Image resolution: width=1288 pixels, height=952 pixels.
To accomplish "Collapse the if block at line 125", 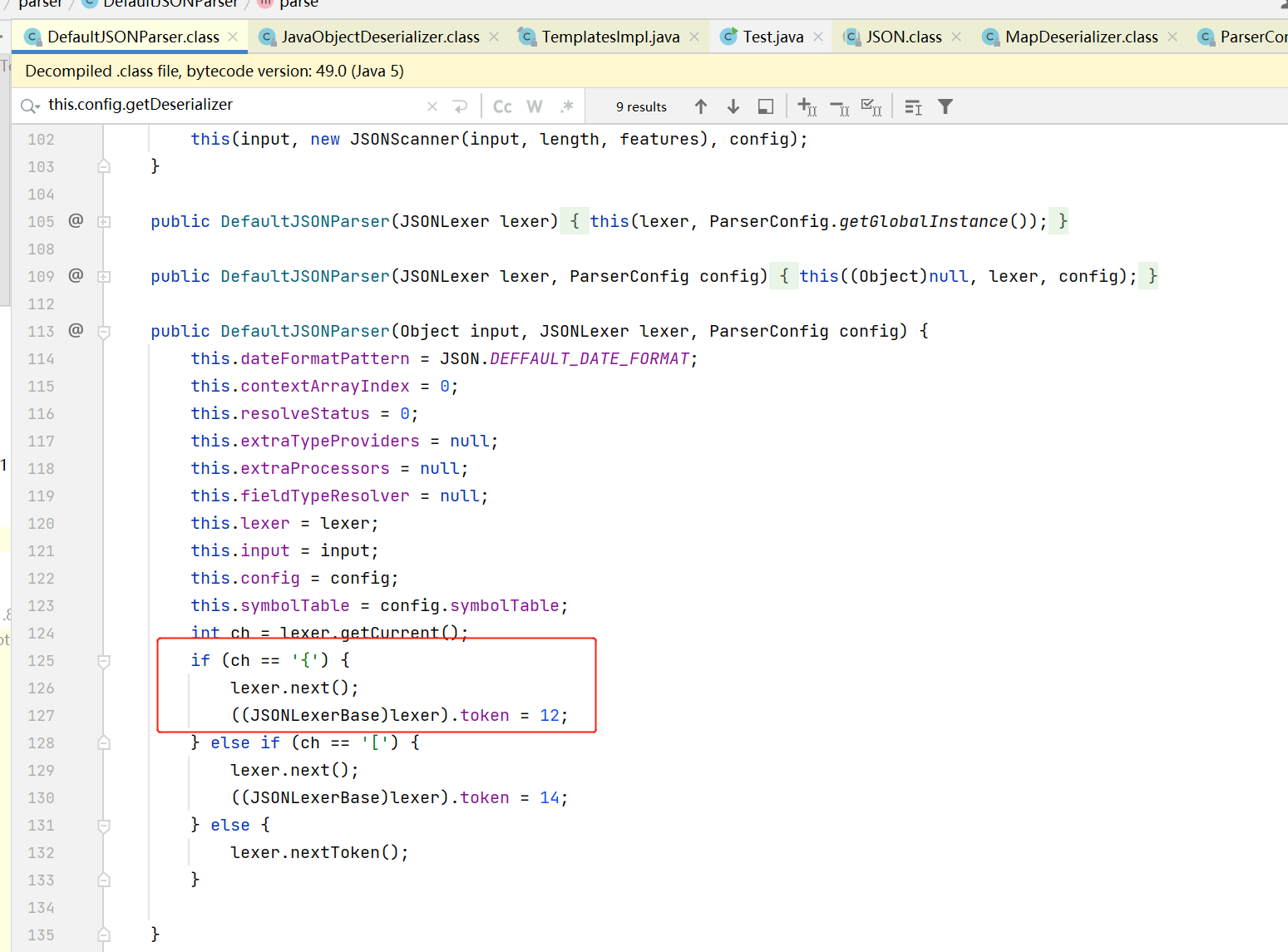I will pyautogui.click(x=104, y=661).
